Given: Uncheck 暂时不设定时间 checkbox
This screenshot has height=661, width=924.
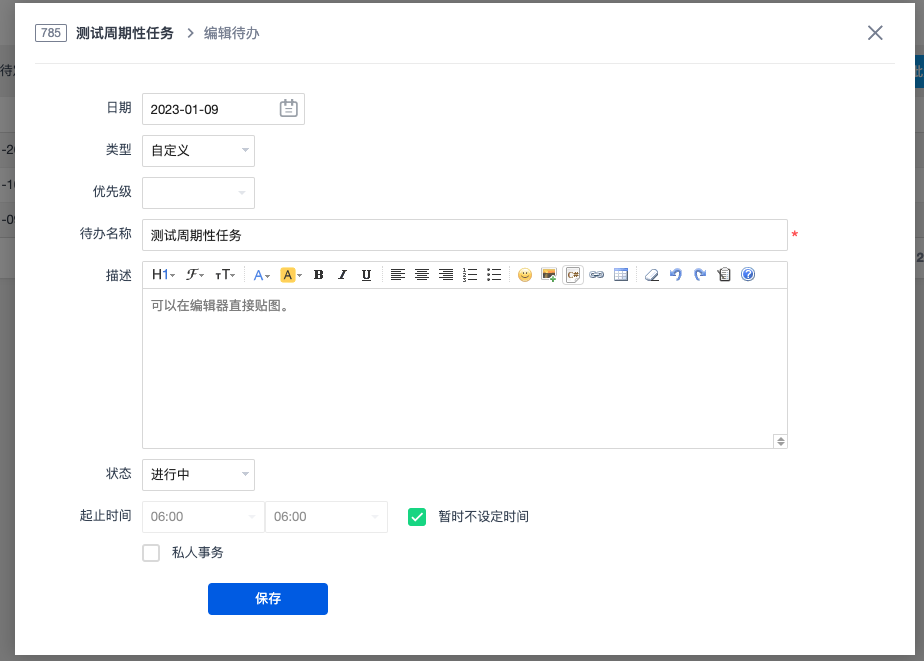Looking at the screenshot, I should [x=417, y=517].
